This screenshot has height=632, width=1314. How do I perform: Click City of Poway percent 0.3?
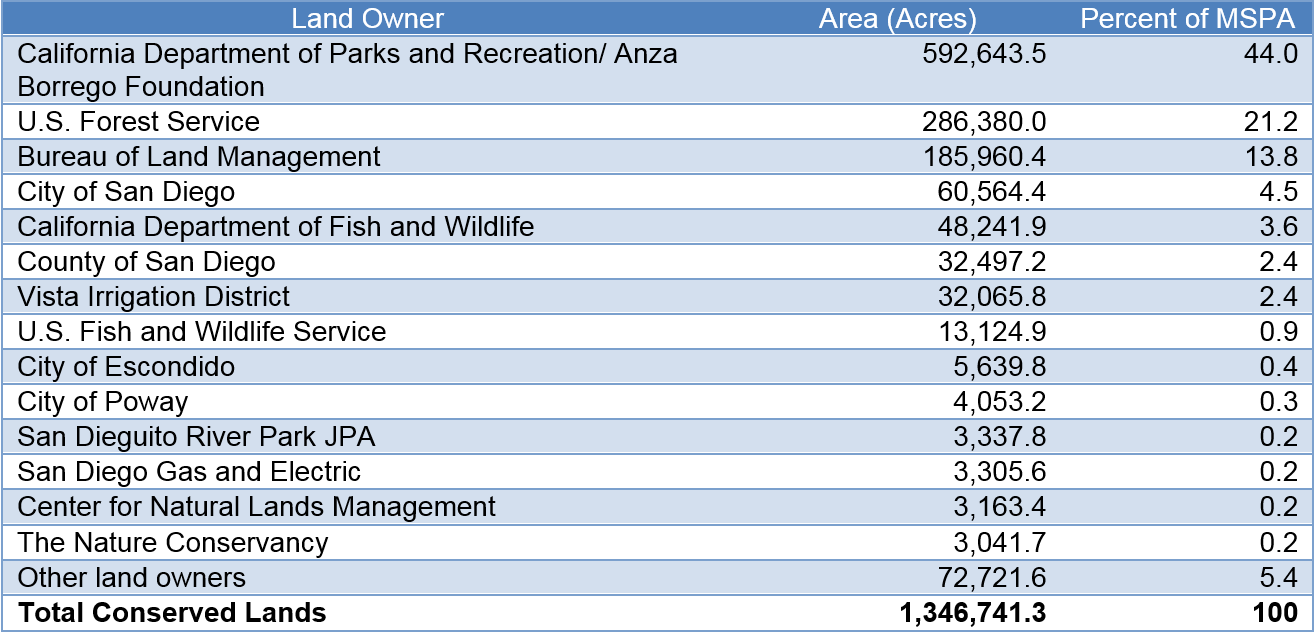point(1277,402)
